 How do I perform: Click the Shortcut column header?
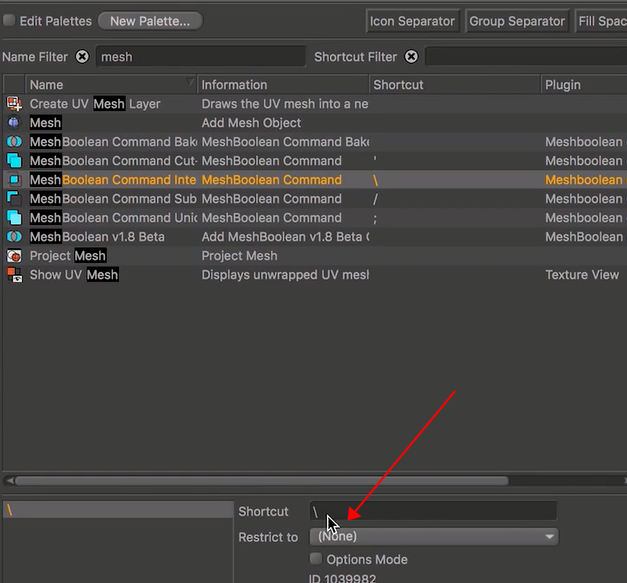pyautogui.click(x=454, y=85)
